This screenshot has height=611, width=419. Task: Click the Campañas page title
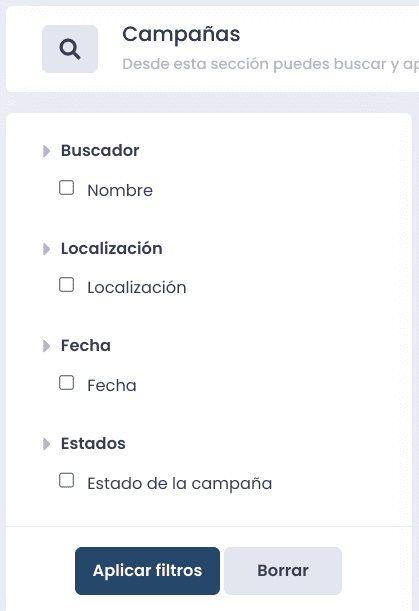point(181,34)
